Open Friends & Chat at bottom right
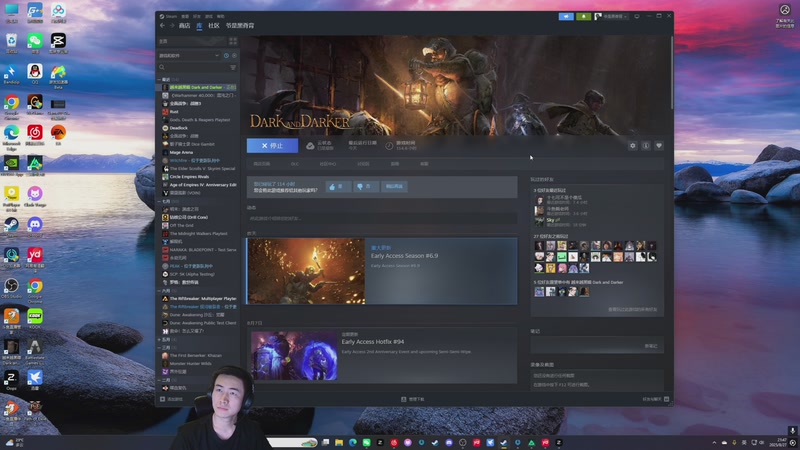 coord(656,399)
